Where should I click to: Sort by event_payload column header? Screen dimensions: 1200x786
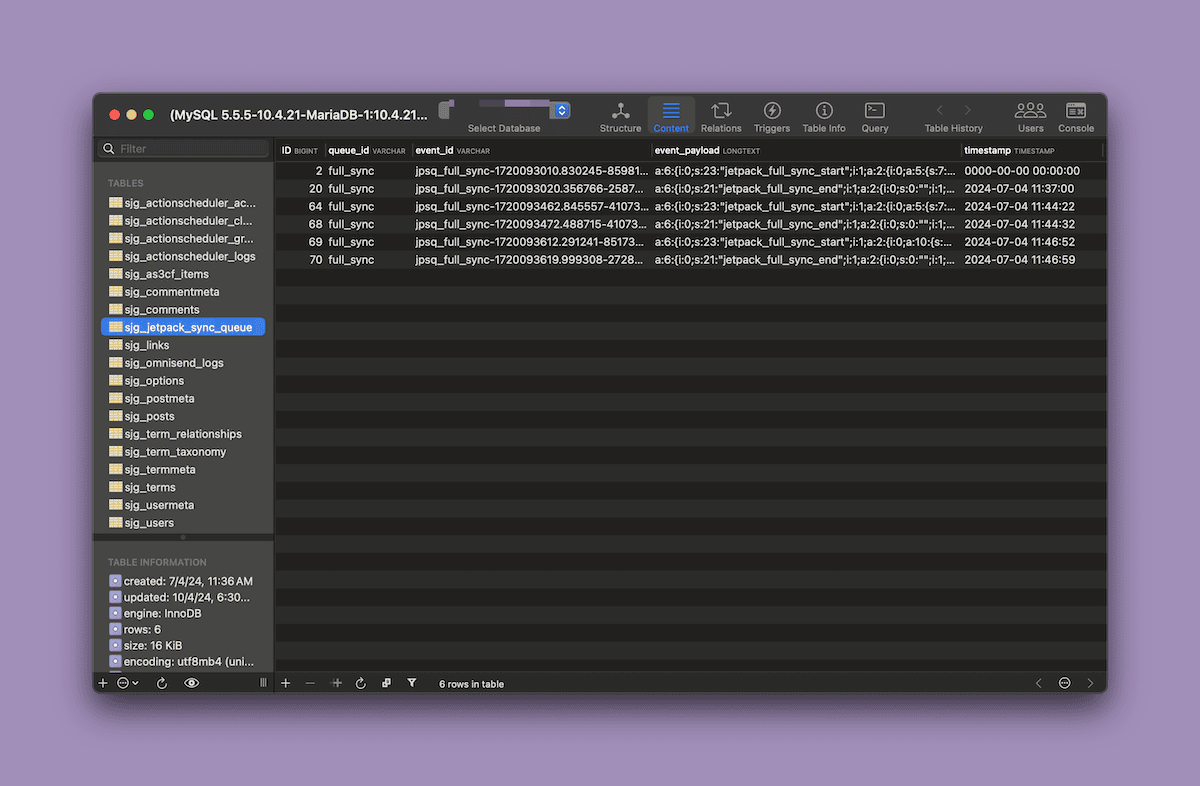point(806,151)
